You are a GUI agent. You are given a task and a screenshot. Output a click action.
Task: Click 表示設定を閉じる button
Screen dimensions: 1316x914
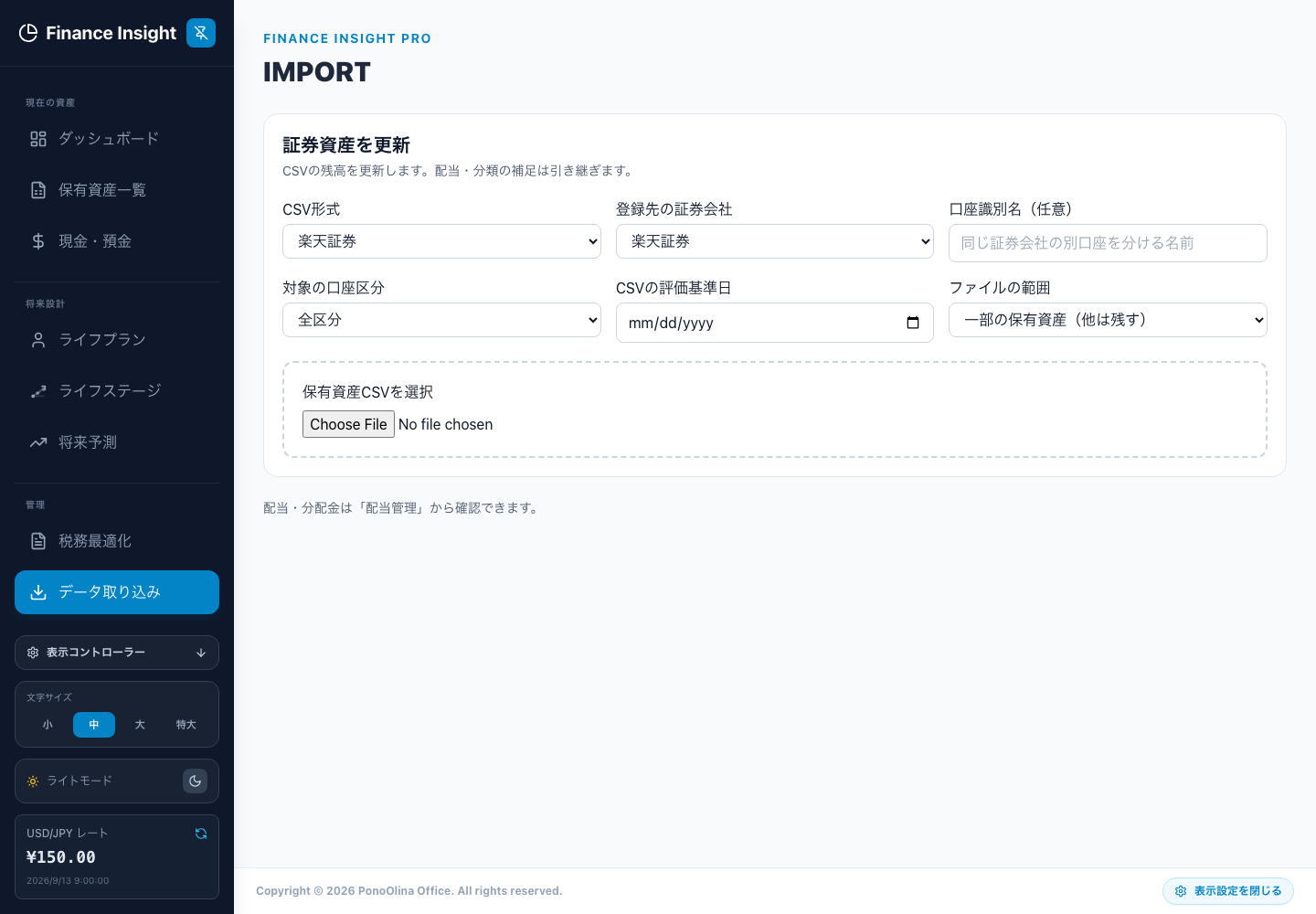click(x=1228, y=891)
